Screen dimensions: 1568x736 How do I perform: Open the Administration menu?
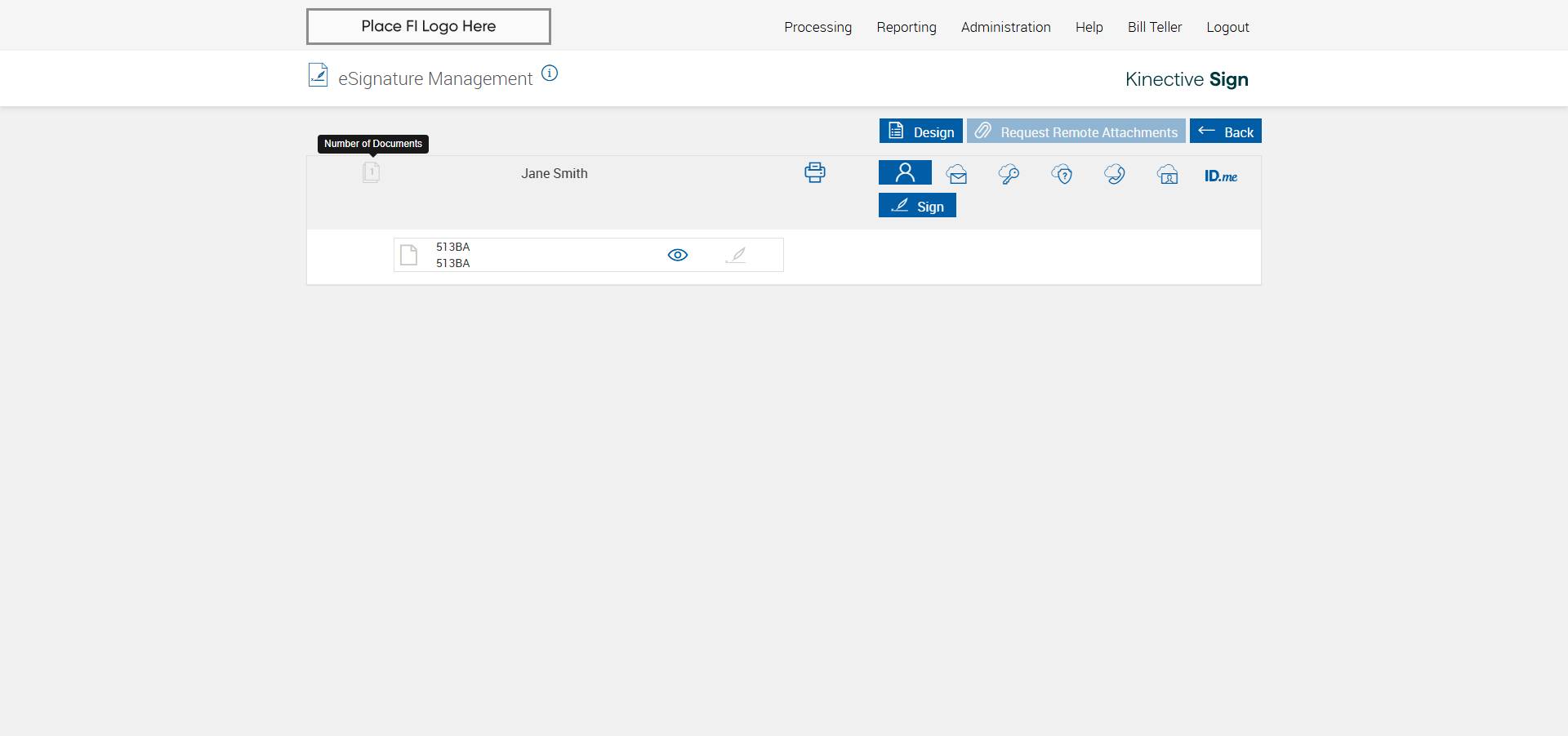[1006, 27]
